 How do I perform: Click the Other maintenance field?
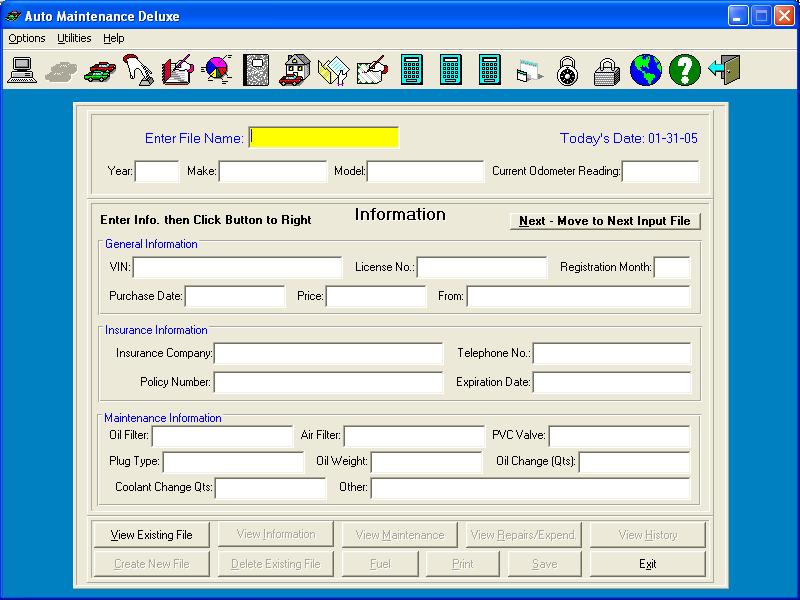point(531,488)
